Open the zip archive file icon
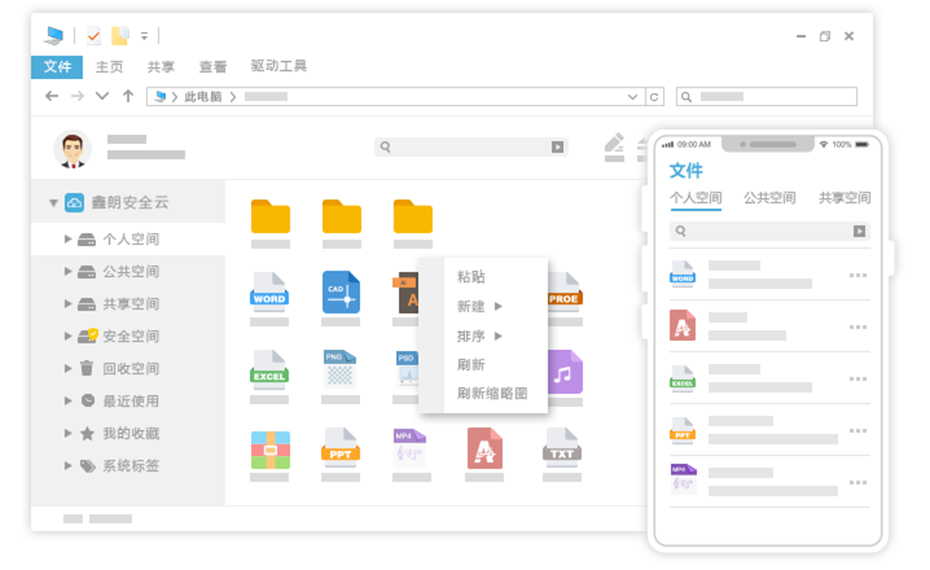This screenshot has height=570, width=930. click(x=270, y=450)
